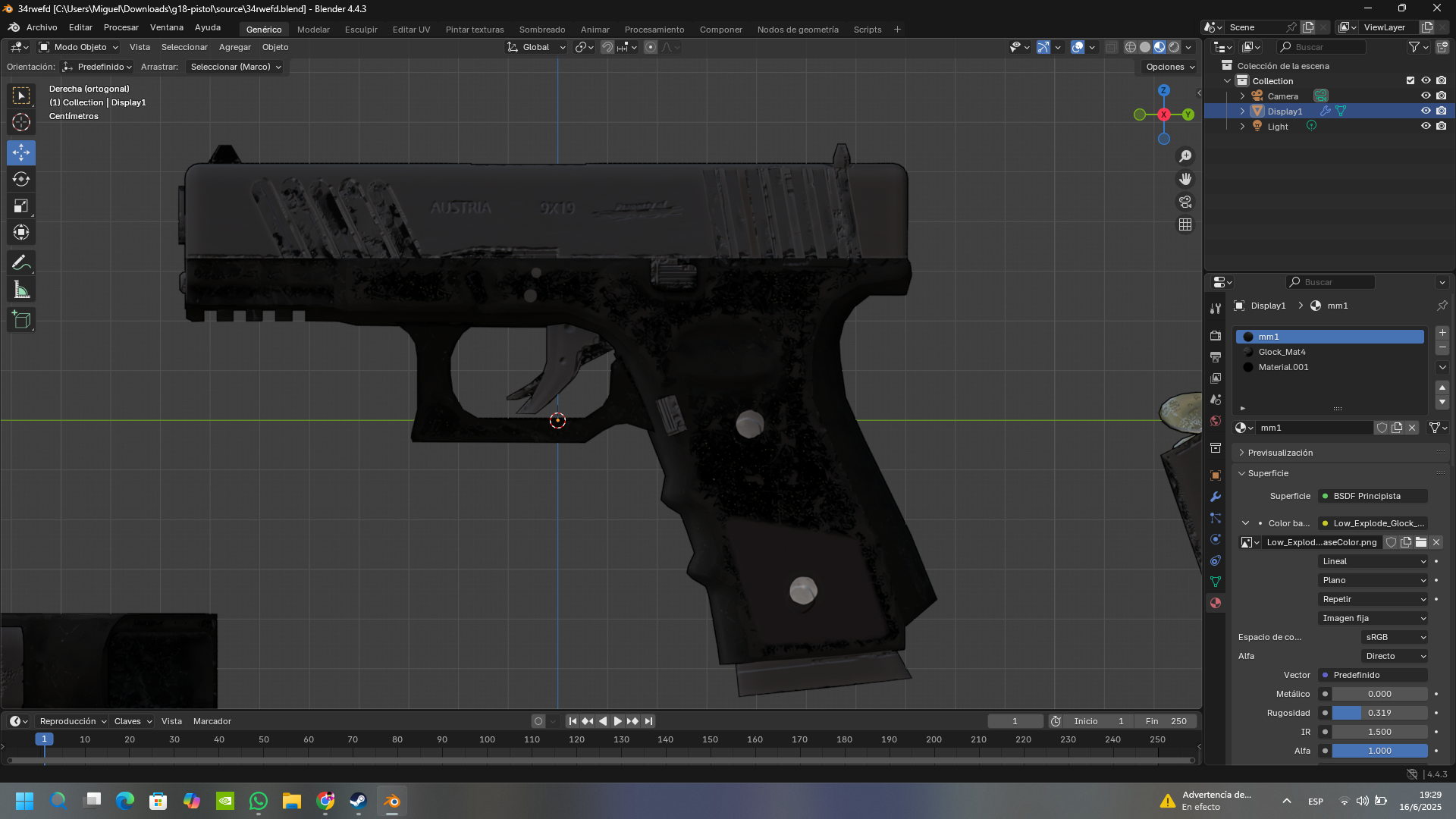1456x819 pixels.
Task: Expand the Camera tree item
Action: 1242,96
